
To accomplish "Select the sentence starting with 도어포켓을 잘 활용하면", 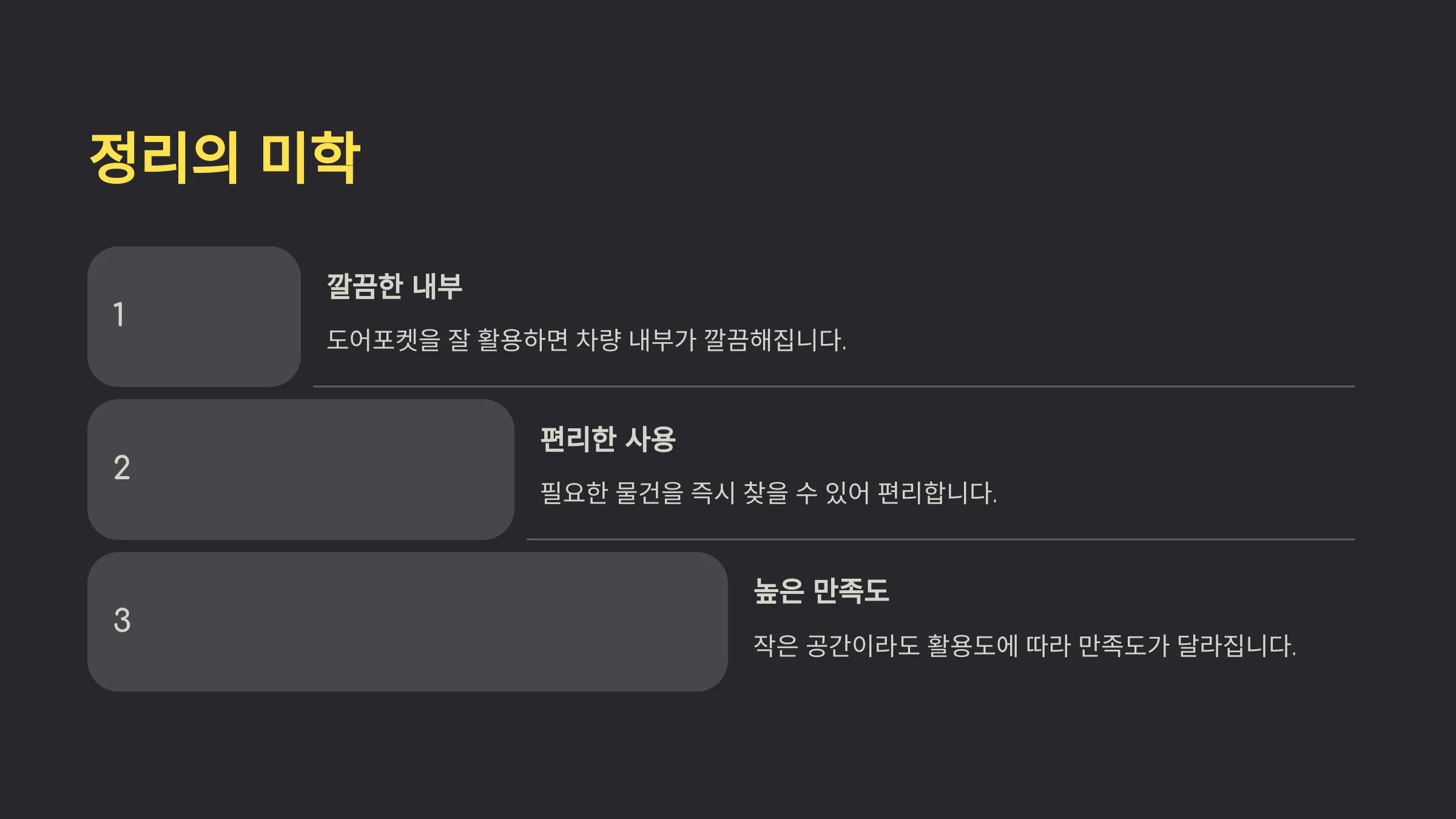I will (x=587, y=340).
